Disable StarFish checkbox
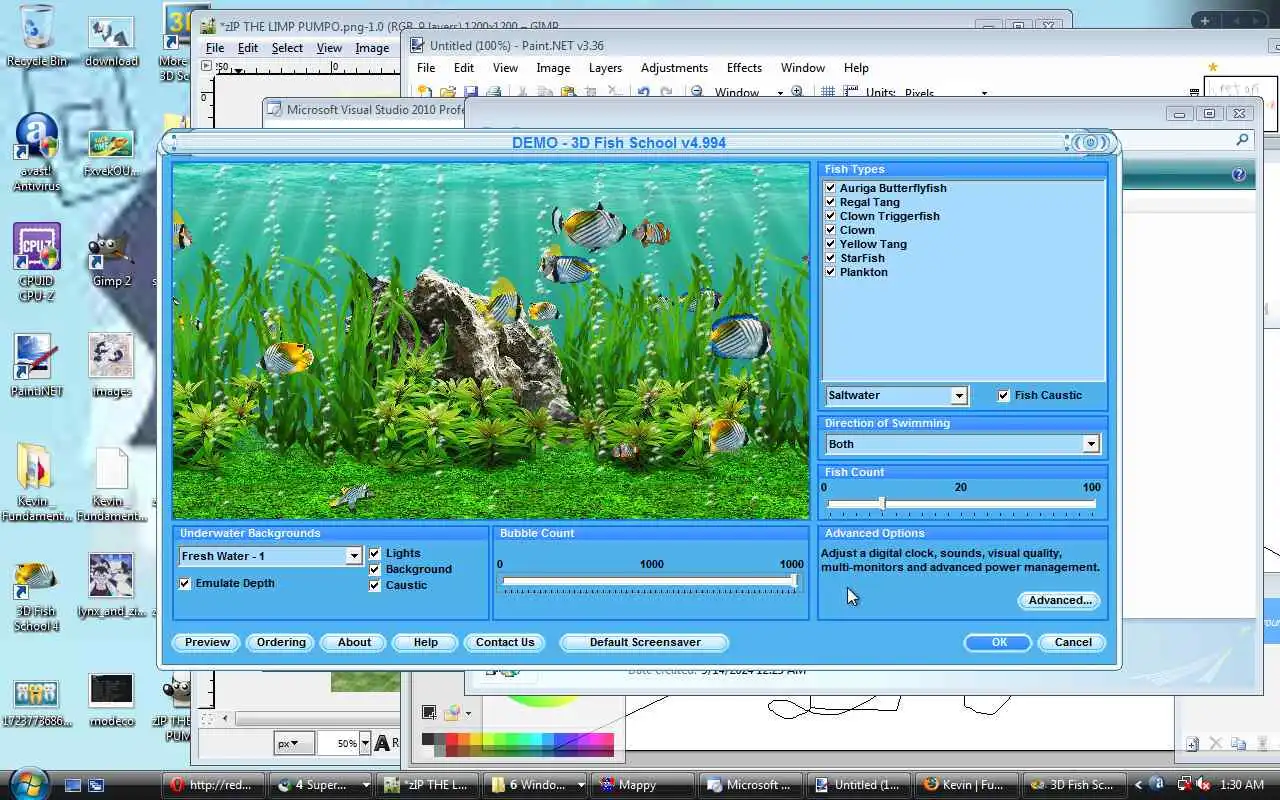1280x800 pixels. [830, 258]
